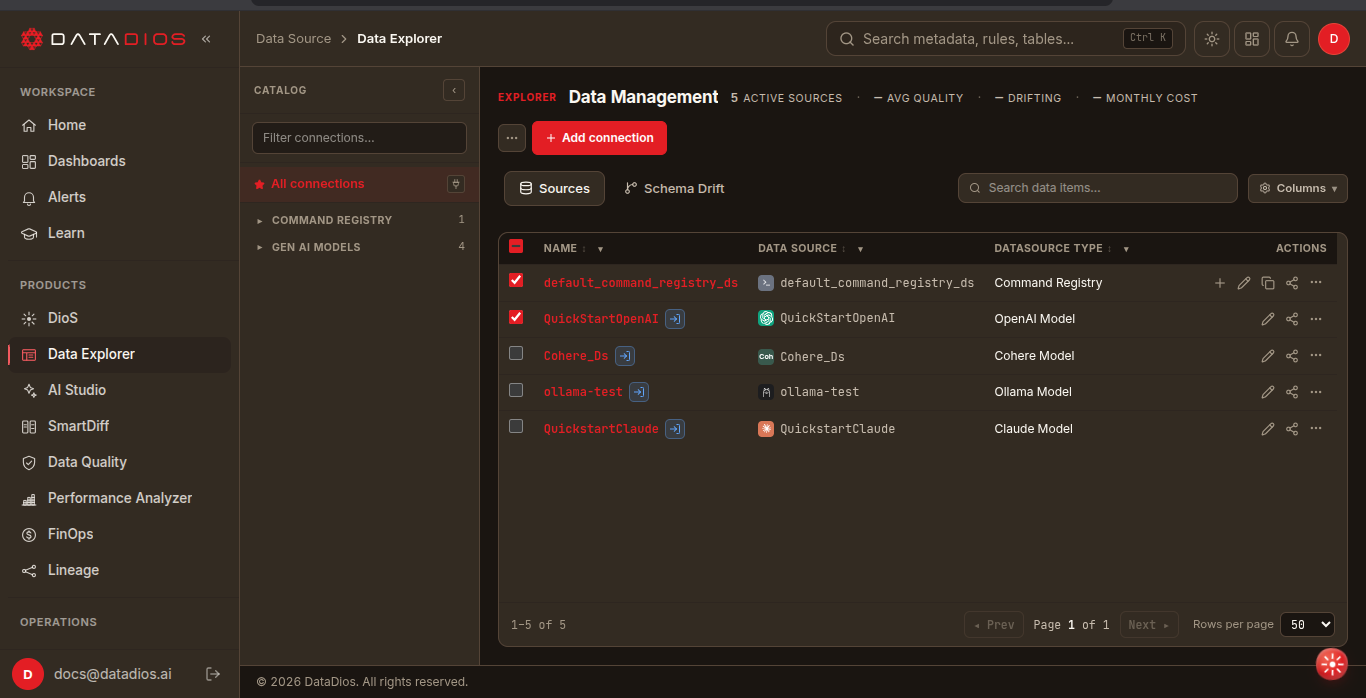Screen dimensions: 1366x698
Task: Click Filter connections input field
Action: click(x=359, y=138)
